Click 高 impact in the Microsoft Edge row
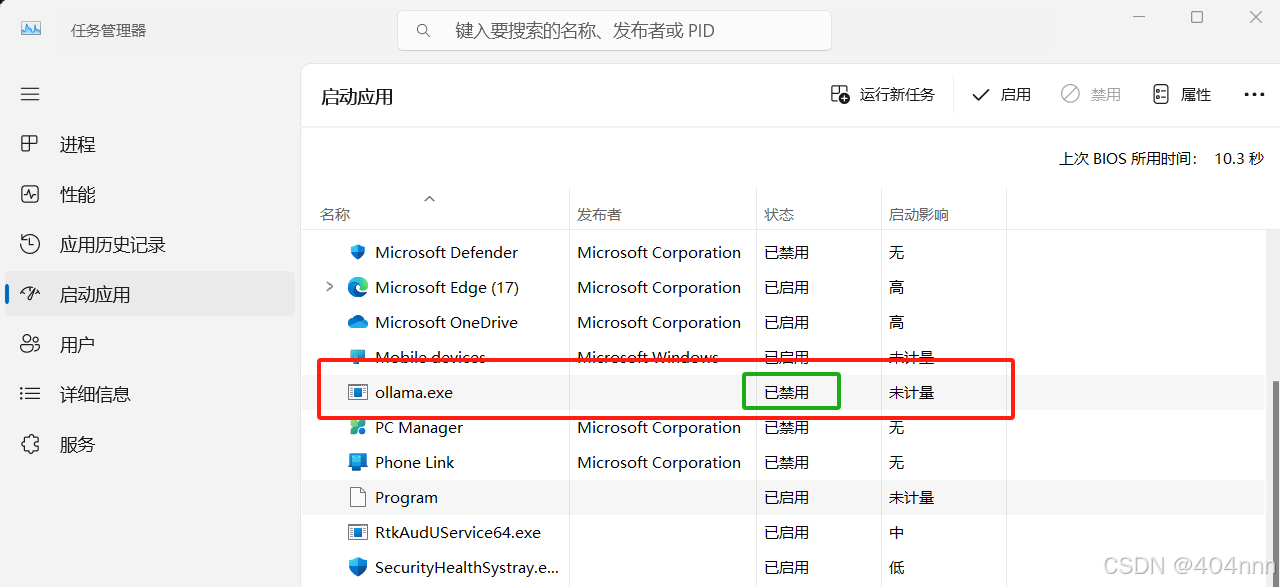 896,287
